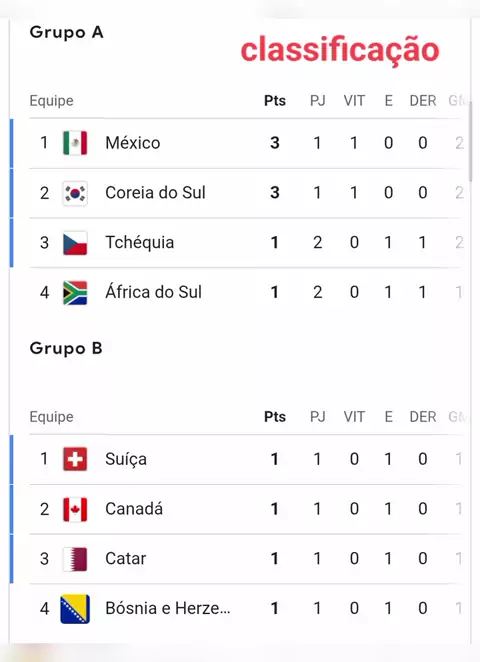Click the Pts column header in Grupo A
Image resolution: width=480 pixels, height=662 pixels.
(275, 101)
